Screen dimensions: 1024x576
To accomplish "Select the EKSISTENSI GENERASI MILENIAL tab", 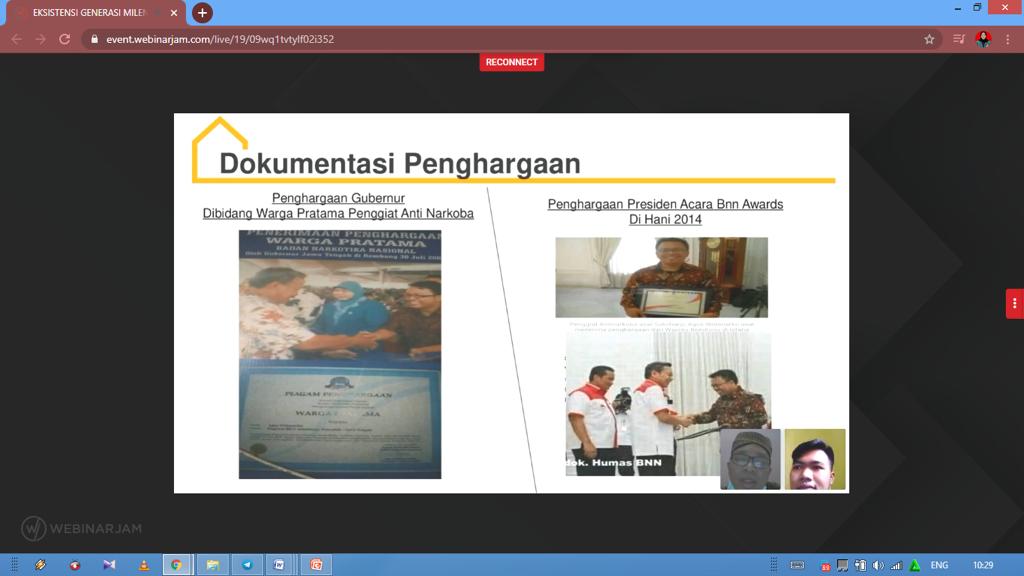I will point(90,13).
